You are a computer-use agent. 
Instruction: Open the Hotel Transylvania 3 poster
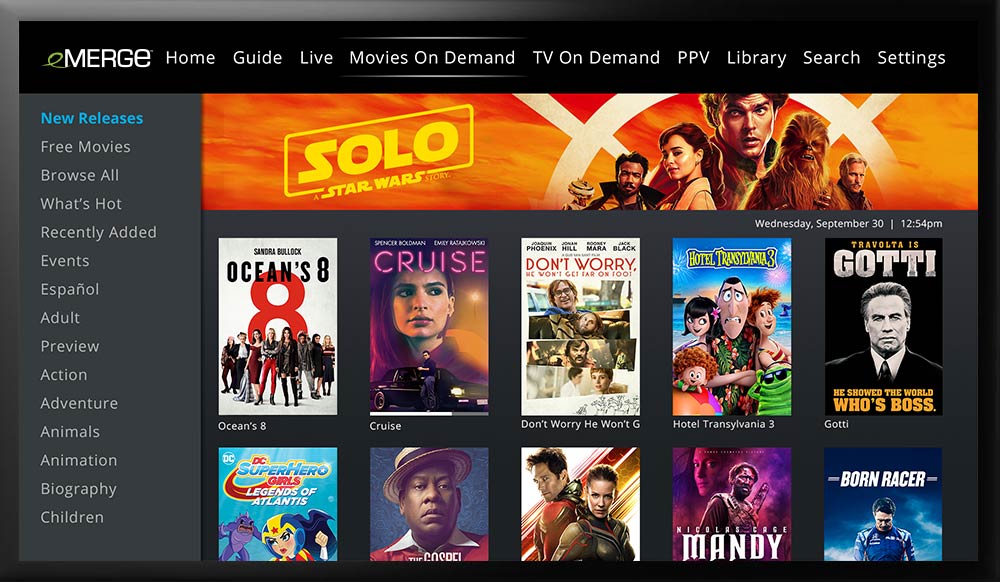click(x=732, y=326)
